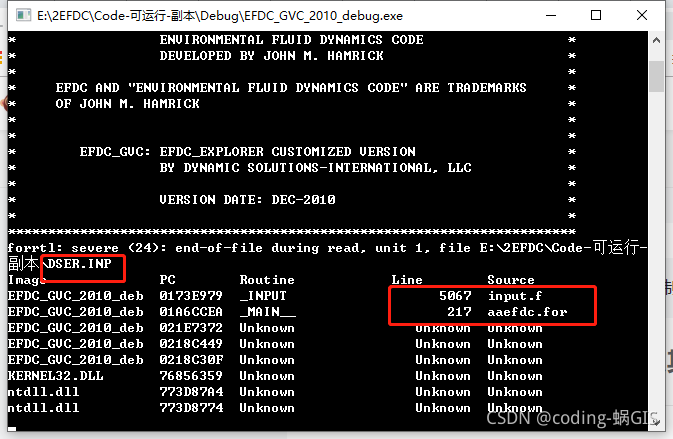This screenshot has height=439, width=673.
Task: Click the line number '217'
Action: point(459,312)
